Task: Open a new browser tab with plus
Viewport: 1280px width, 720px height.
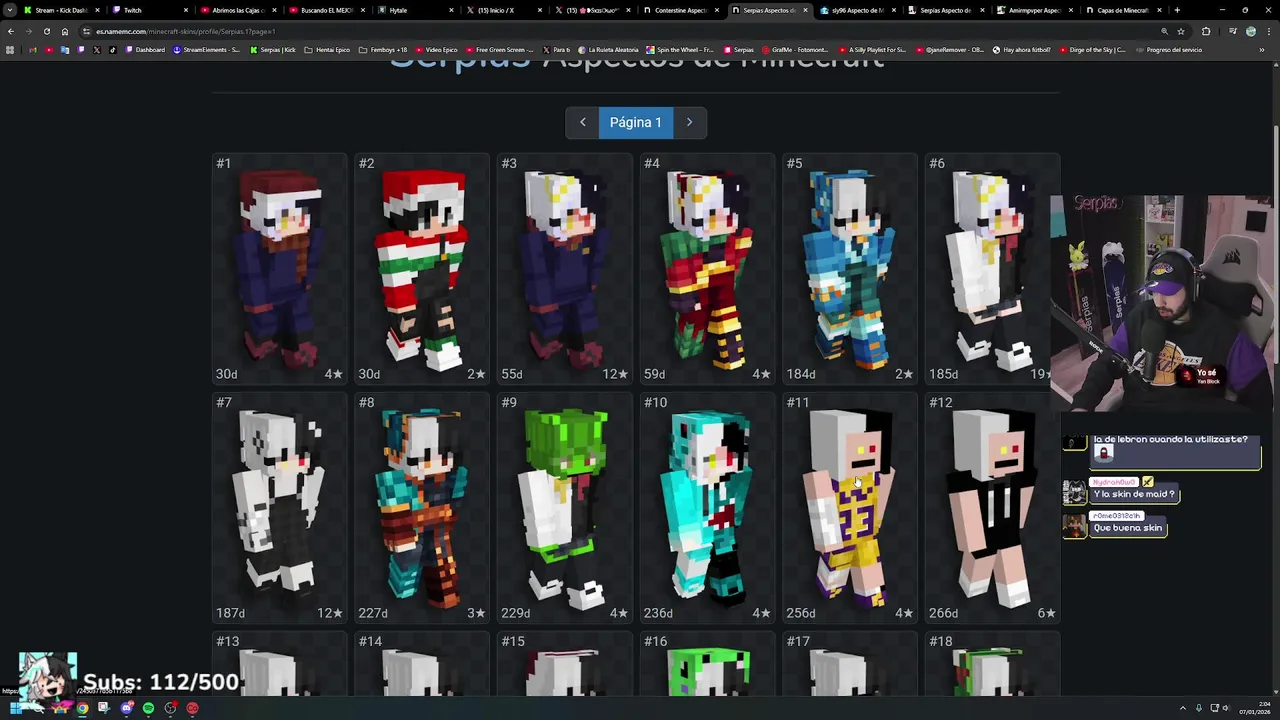Action: (x=1177, y=10)
